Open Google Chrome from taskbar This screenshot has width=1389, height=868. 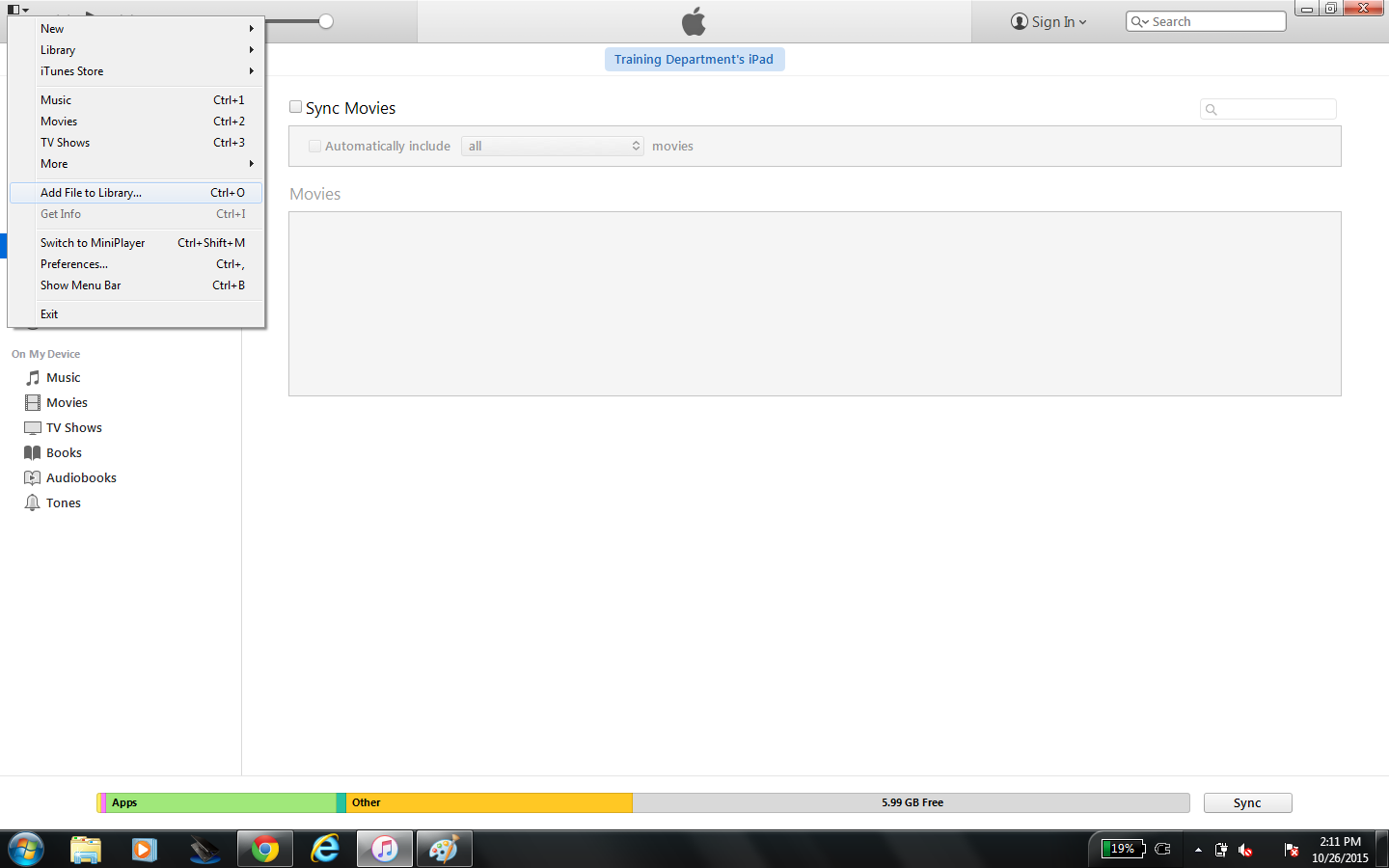pos(265,850)
